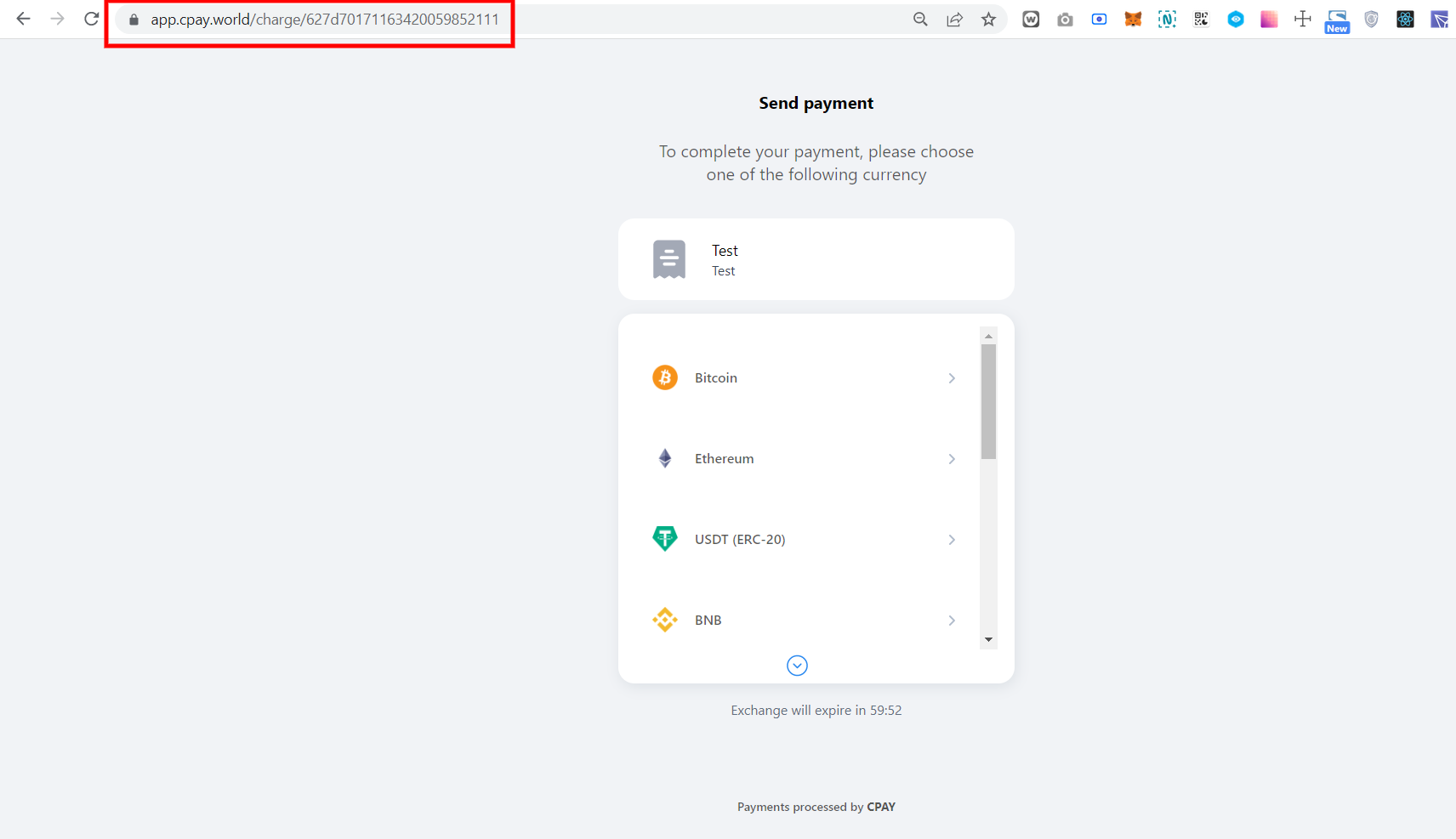Click the app.cpay.world URL address field
The image size is (1456, 839).
pyautogui.click(x=325, y=20)
